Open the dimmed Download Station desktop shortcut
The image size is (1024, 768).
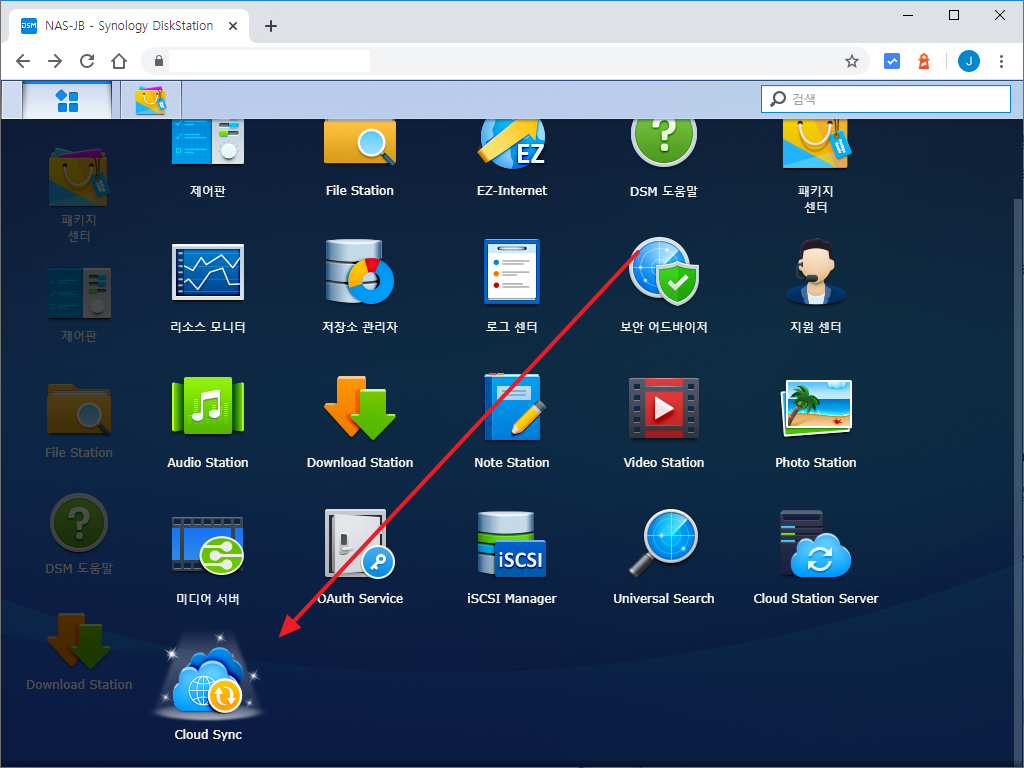79,641
